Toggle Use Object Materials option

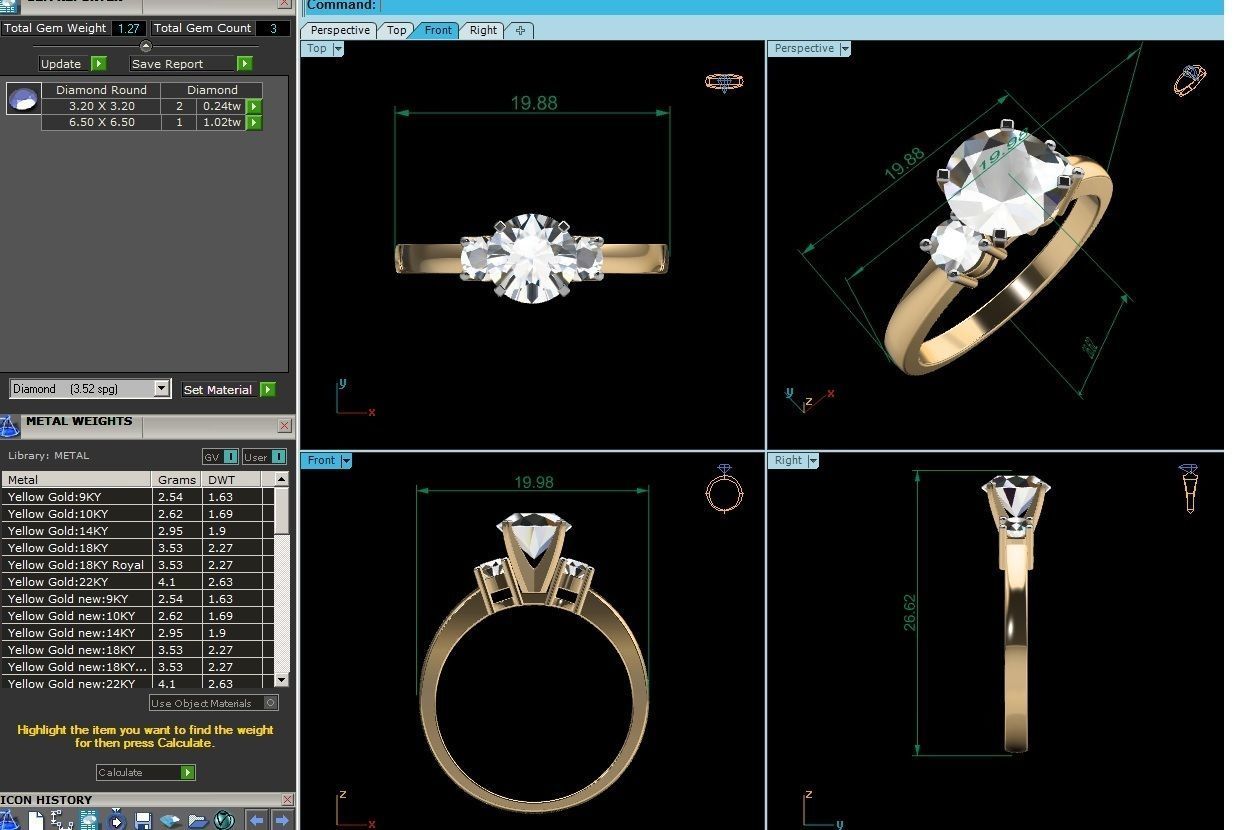[x=214, y=703]
